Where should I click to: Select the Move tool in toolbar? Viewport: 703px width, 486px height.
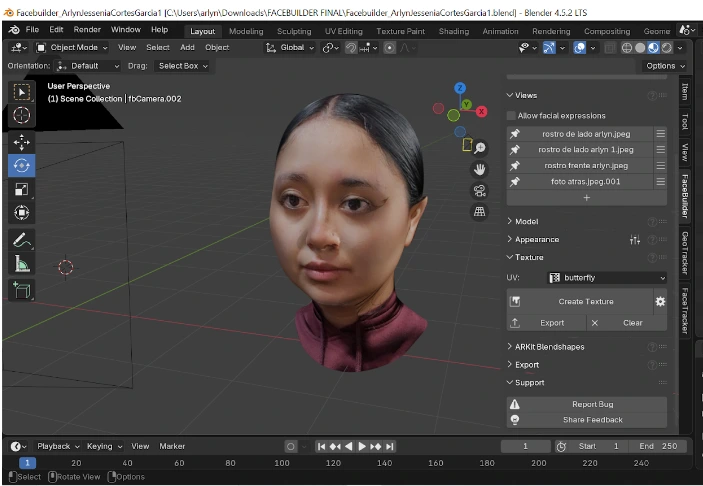point(22,142)
